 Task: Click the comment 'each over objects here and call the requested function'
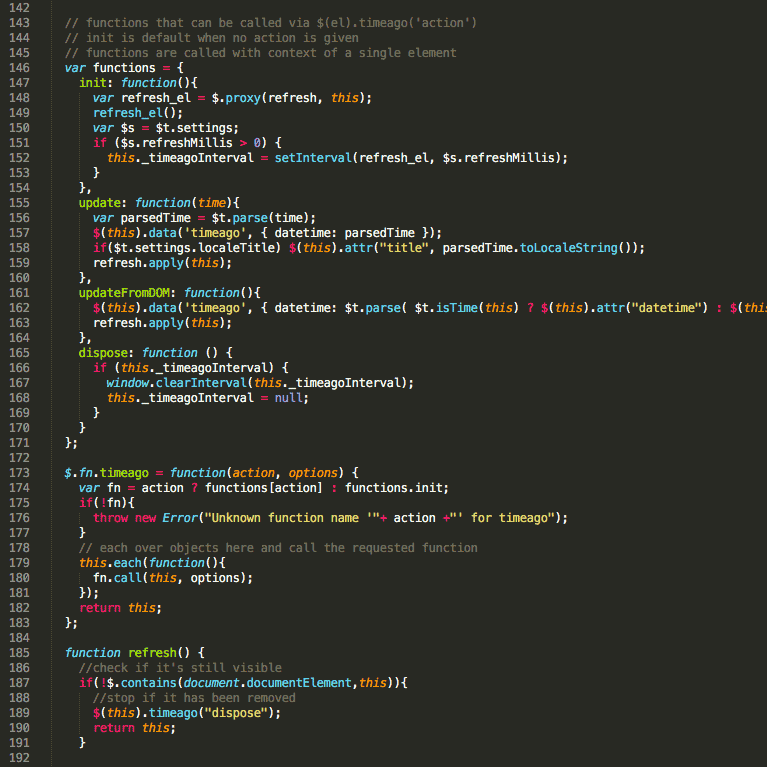tap(278, 548)
